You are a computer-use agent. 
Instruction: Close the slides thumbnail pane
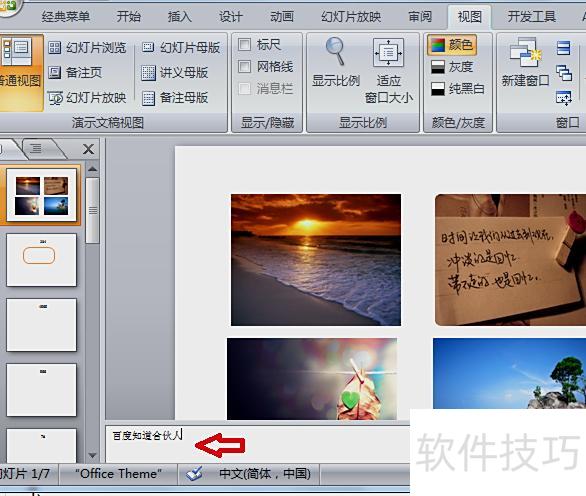click(x=89, y=149)
